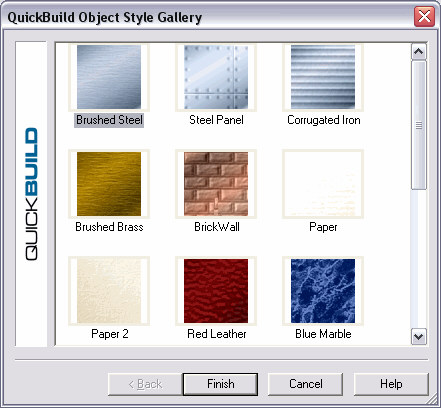441x408 pixels.
Task: Click the Paper 2 label text
Action: [110, 334]
